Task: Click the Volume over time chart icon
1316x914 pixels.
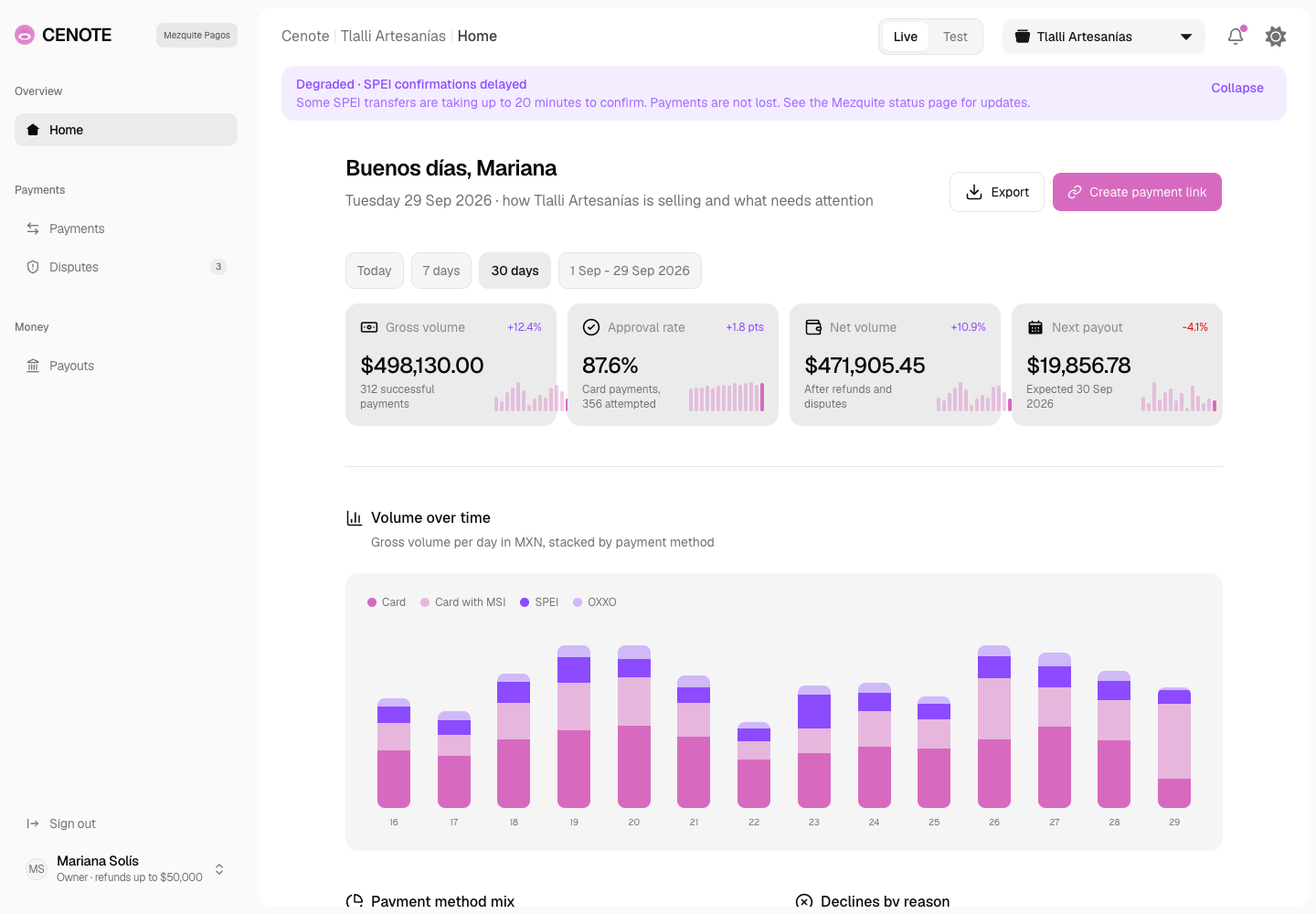Action: tap(355, 518)
